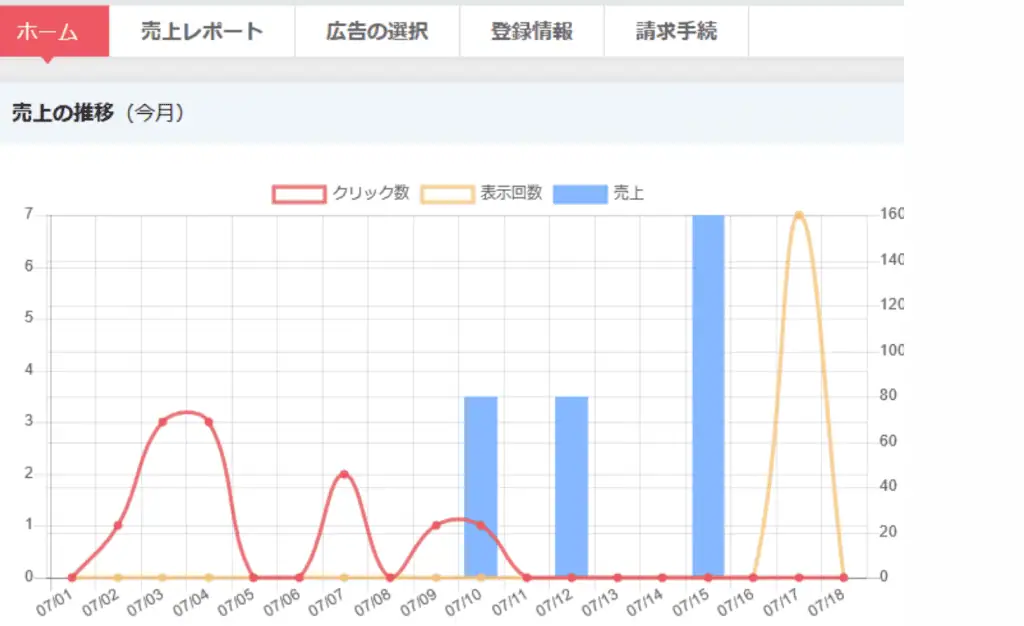Click the 07/01 x-axis label
Screen dimensions: 1024x626
54,603
